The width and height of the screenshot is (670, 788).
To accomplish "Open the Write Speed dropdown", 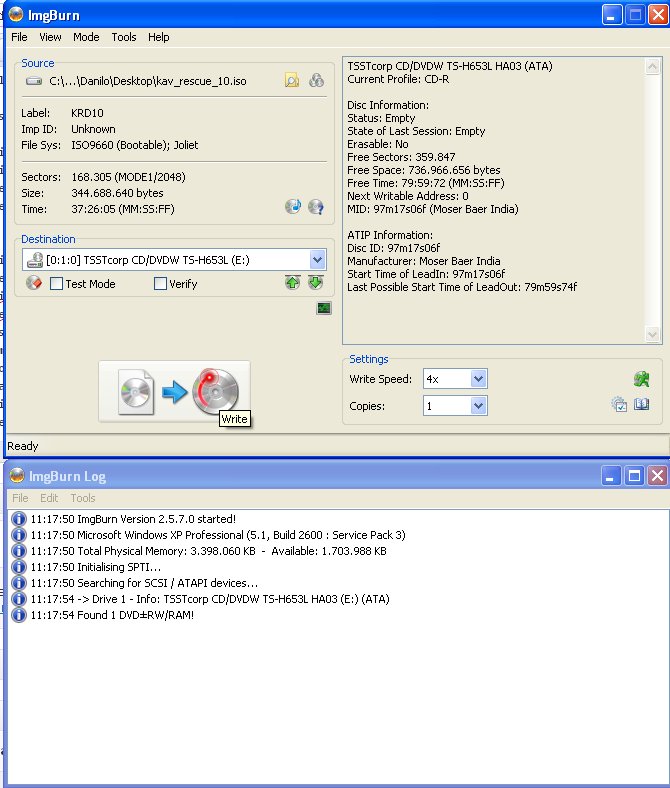I will point(478,379).
